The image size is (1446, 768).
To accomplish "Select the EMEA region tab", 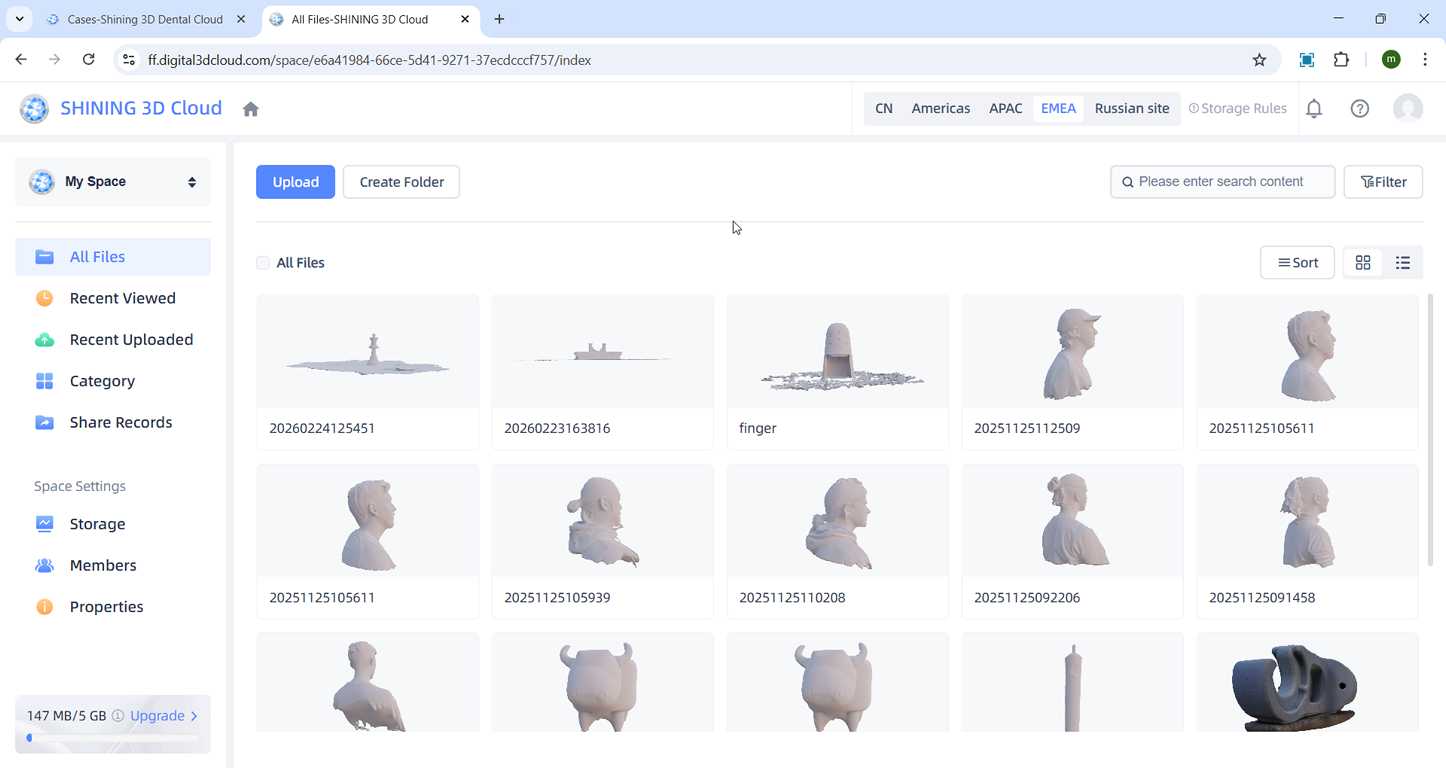I will (x=1059, y=109).
